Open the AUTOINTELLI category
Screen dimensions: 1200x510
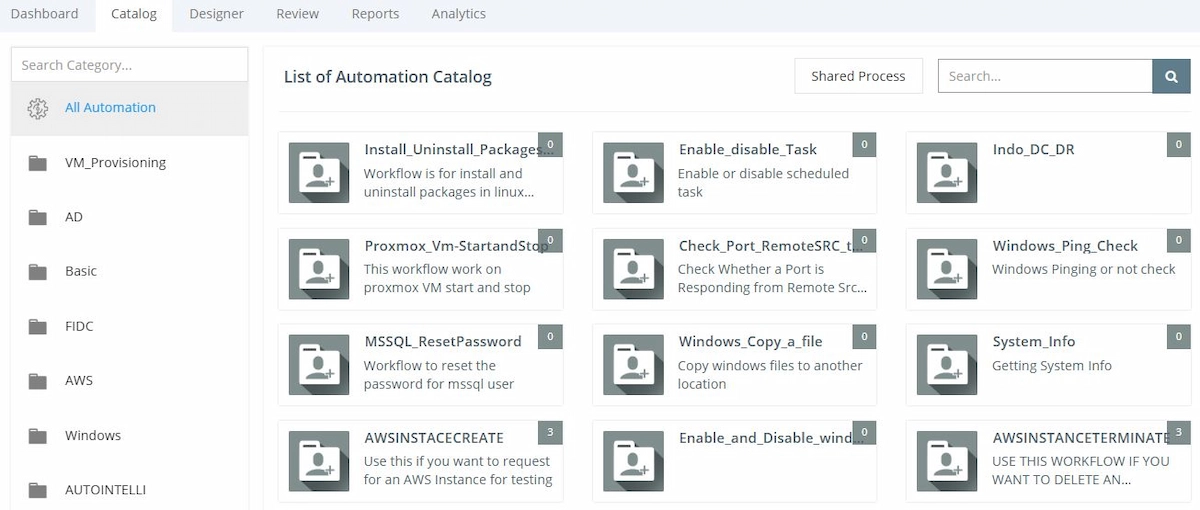[105, 490]
